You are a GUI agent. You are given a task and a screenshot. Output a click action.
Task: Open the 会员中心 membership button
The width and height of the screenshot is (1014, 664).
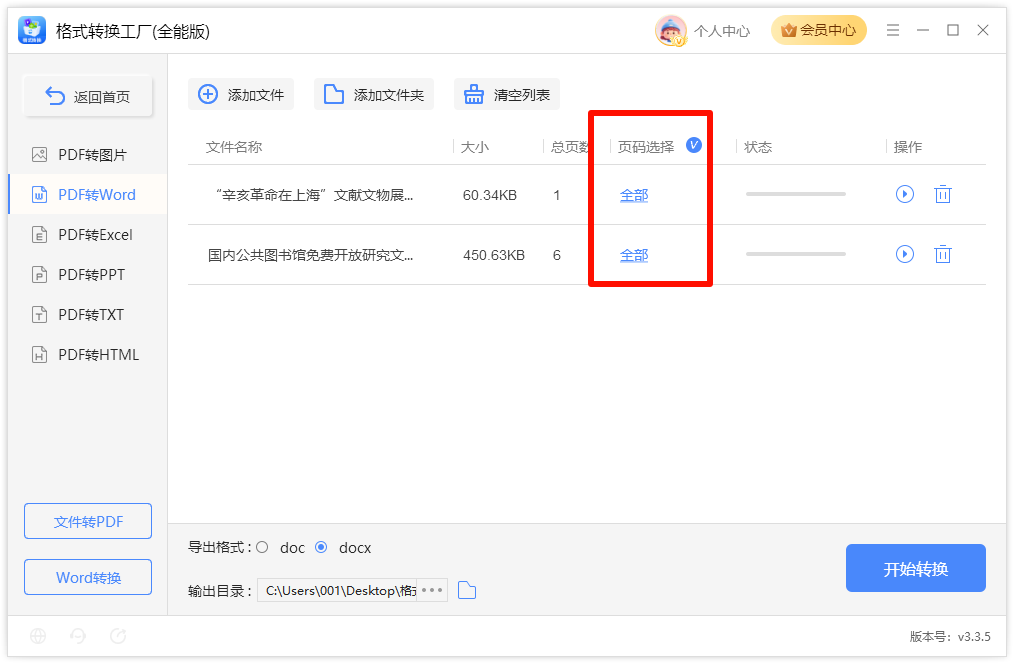click(819, 30)
